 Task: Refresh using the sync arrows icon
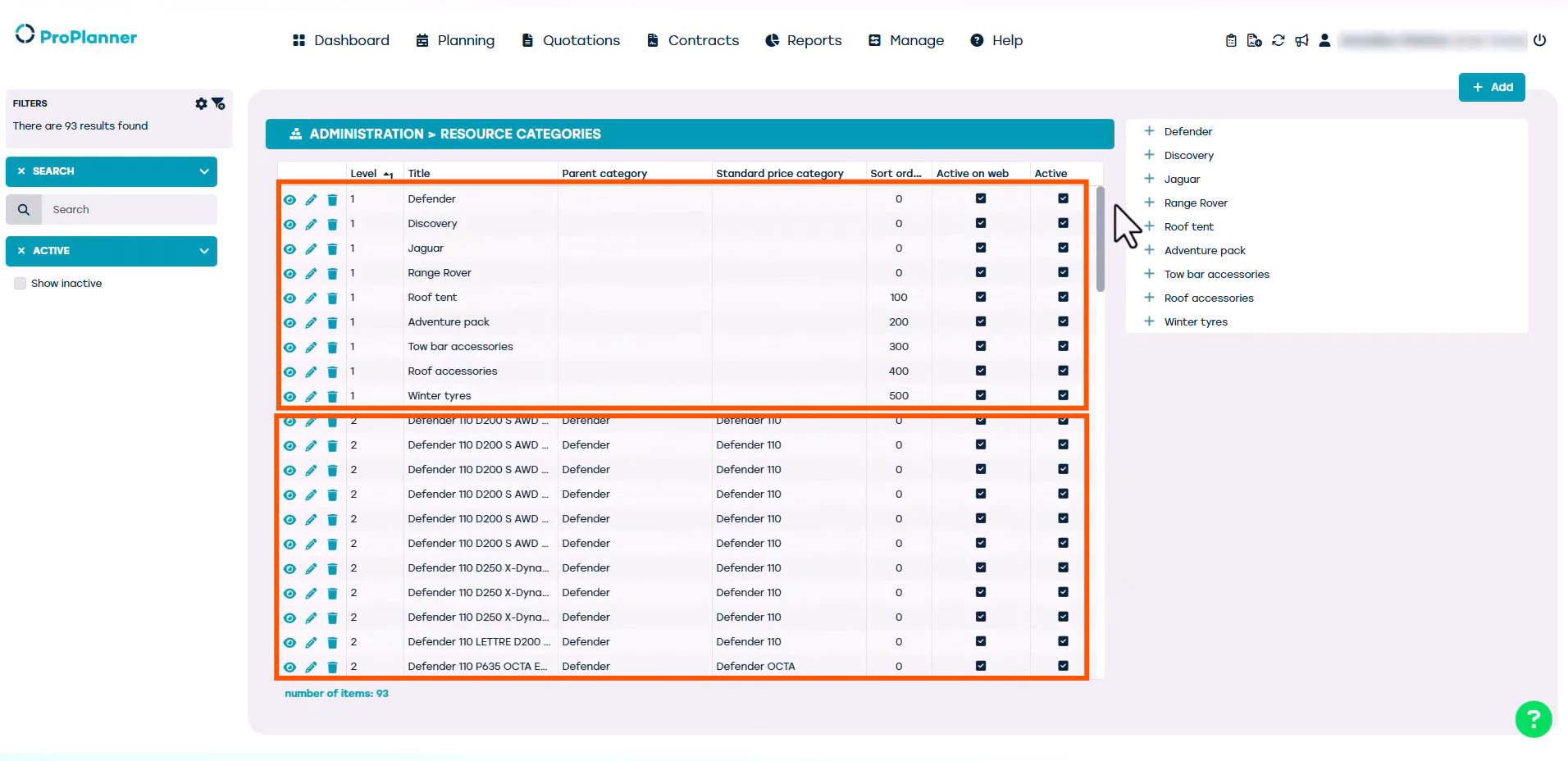point(1278,40)
